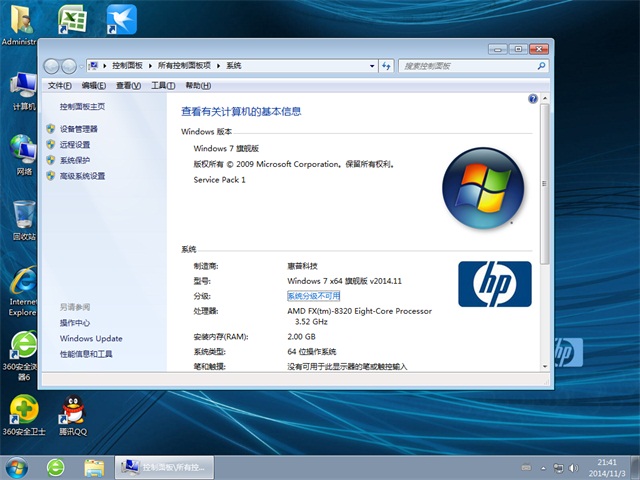Open 腾讯QQ desktop icon

71,411
